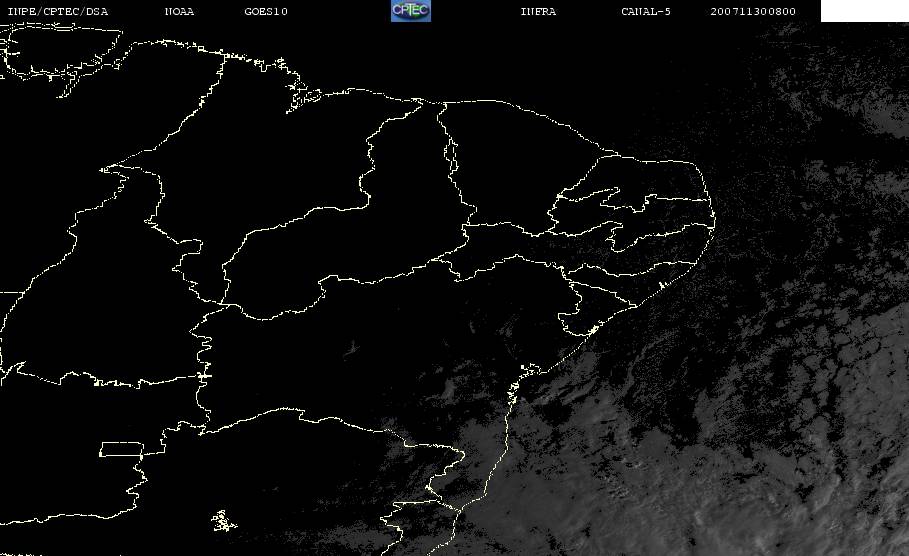Select the NOAA text in the header

[x=179, y=12]
